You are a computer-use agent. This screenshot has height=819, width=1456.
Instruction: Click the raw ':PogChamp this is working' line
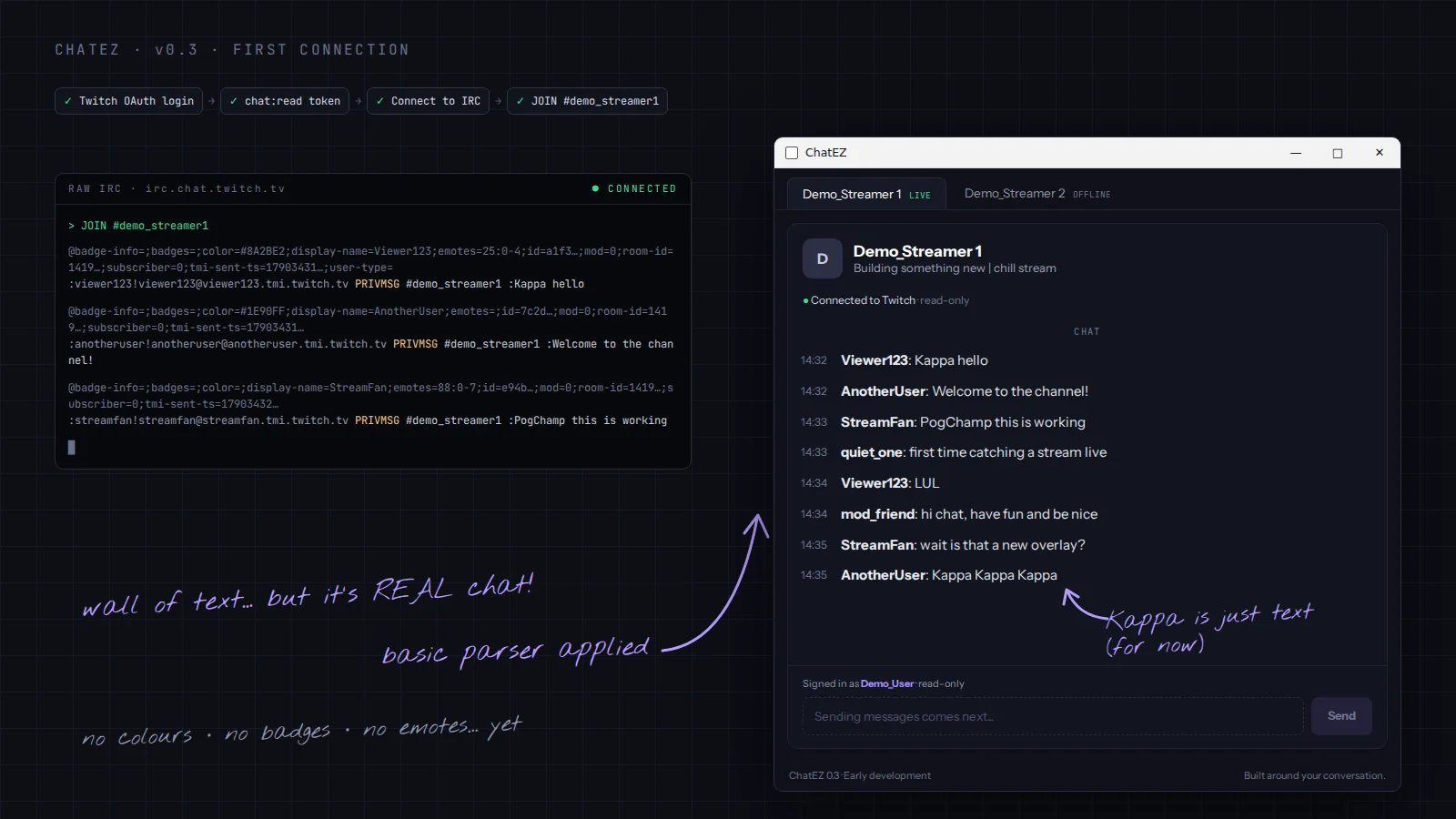368,420
